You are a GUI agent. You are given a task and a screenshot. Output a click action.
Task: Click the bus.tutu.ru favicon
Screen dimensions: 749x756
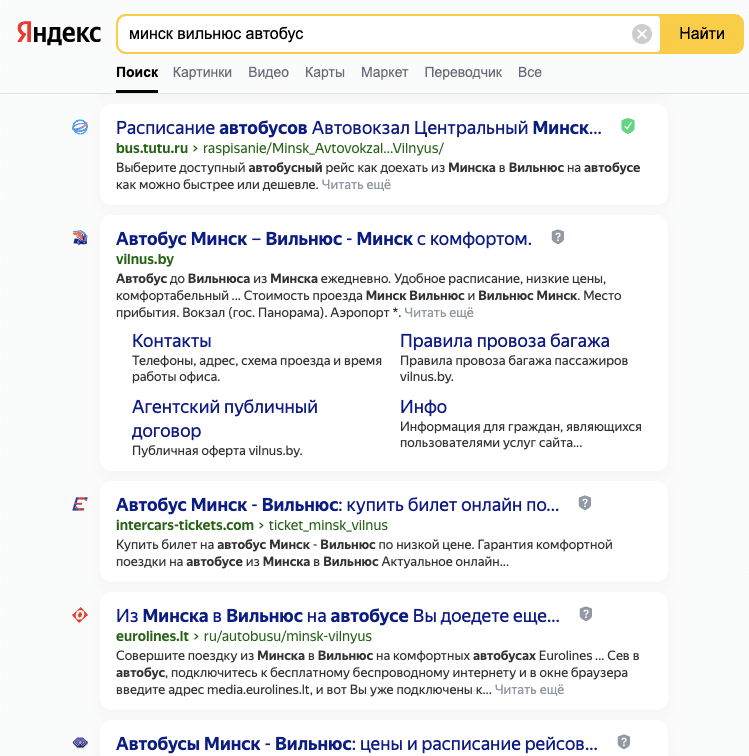point(80,127)
